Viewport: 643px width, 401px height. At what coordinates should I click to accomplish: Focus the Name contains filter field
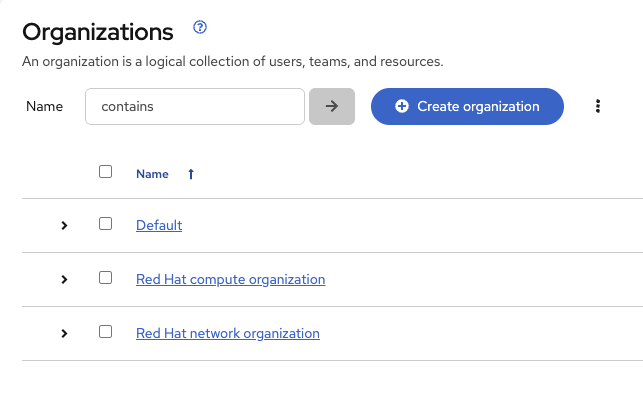[x=195, y=107]
